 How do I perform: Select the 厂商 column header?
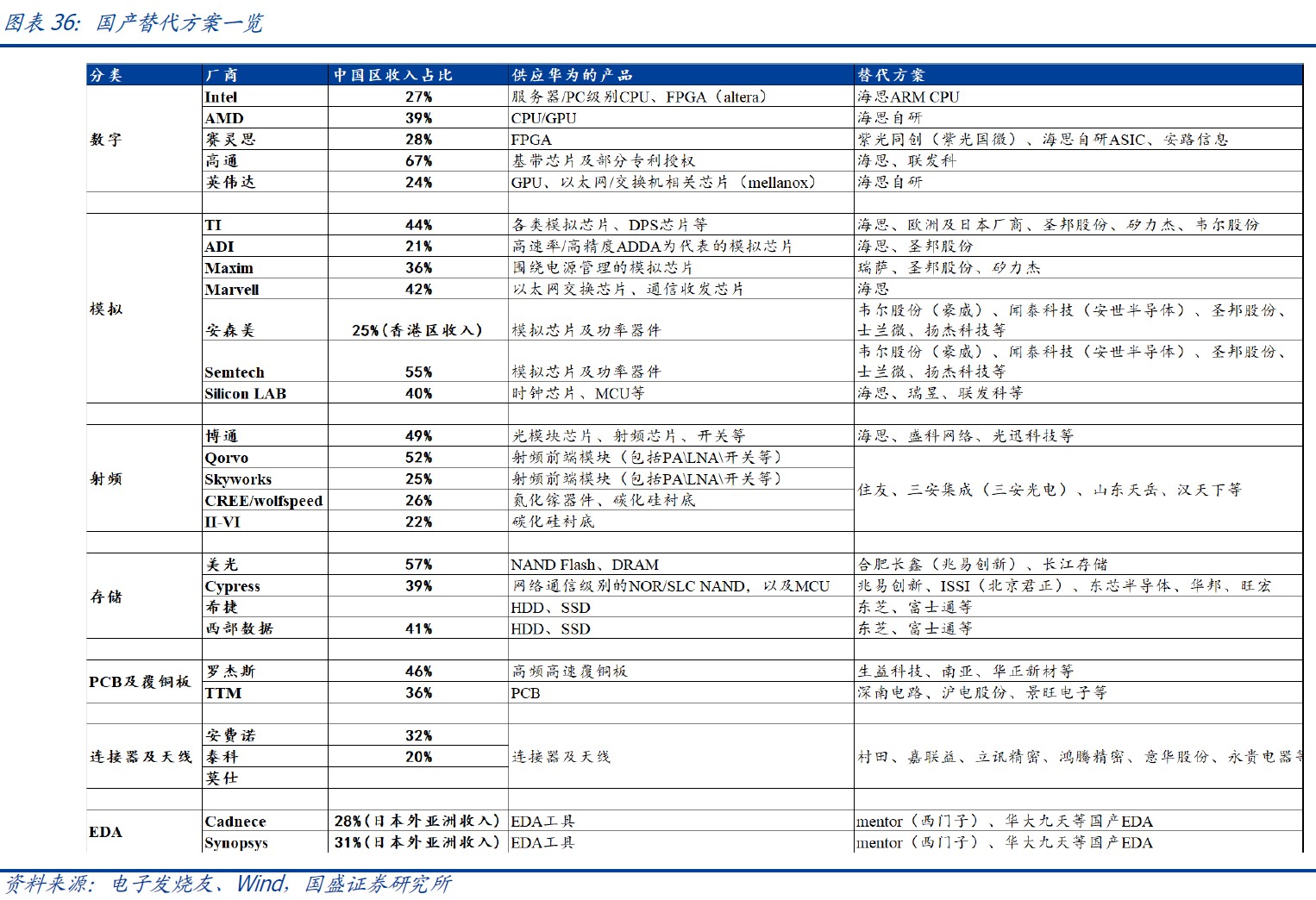[265, 75]
